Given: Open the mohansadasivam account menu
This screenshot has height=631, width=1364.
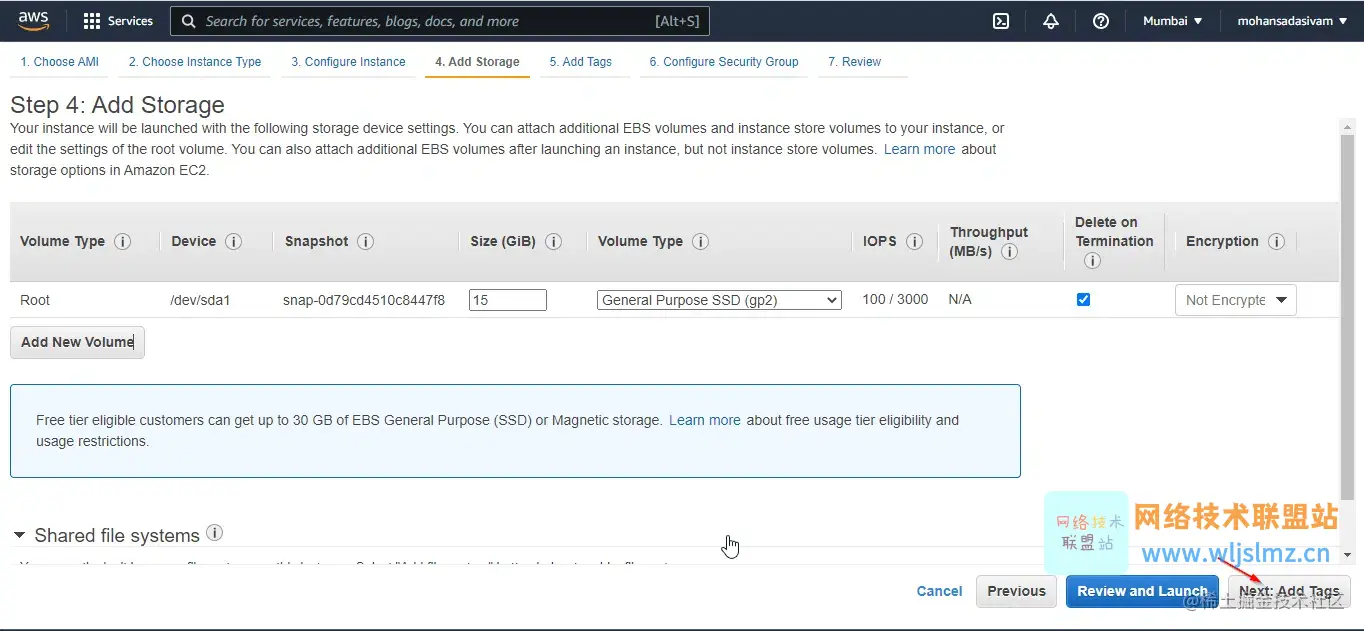Looking at the screenshot, I should tap(1292, 21).
